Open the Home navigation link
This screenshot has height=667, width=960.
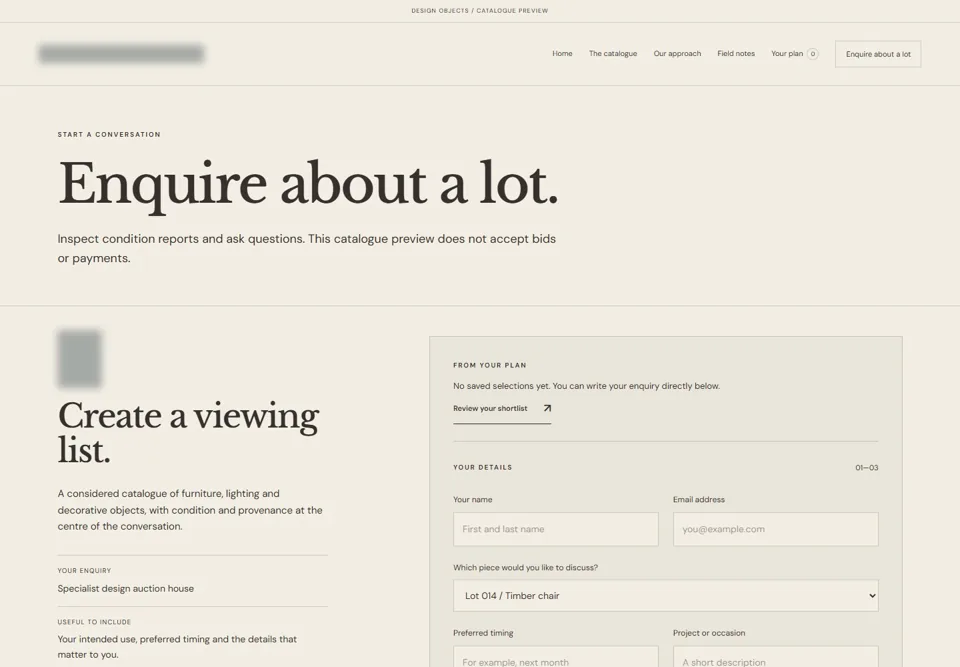point(562,54)
